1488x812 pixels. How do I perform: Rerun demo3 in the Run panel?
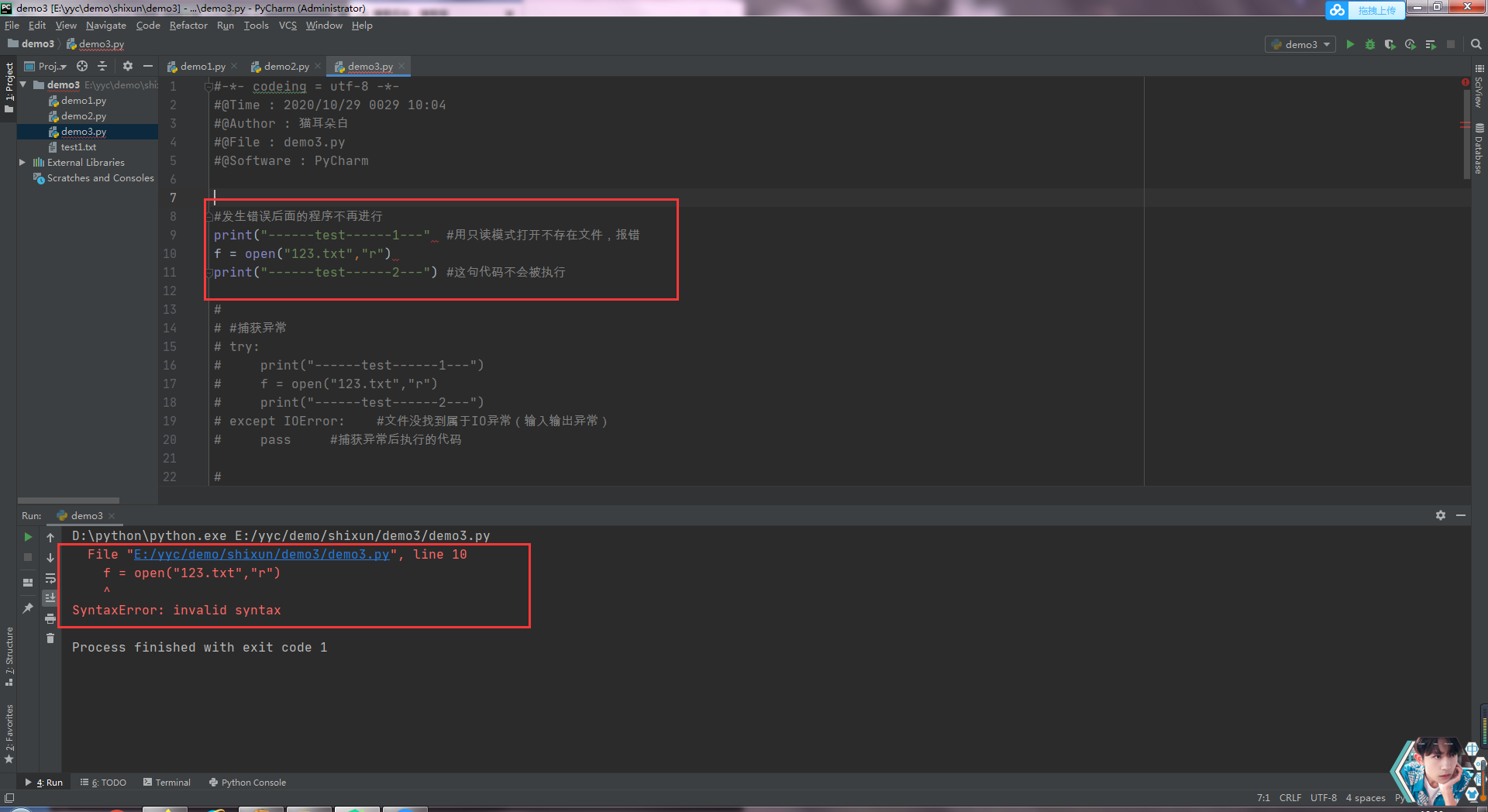[28, 537]
